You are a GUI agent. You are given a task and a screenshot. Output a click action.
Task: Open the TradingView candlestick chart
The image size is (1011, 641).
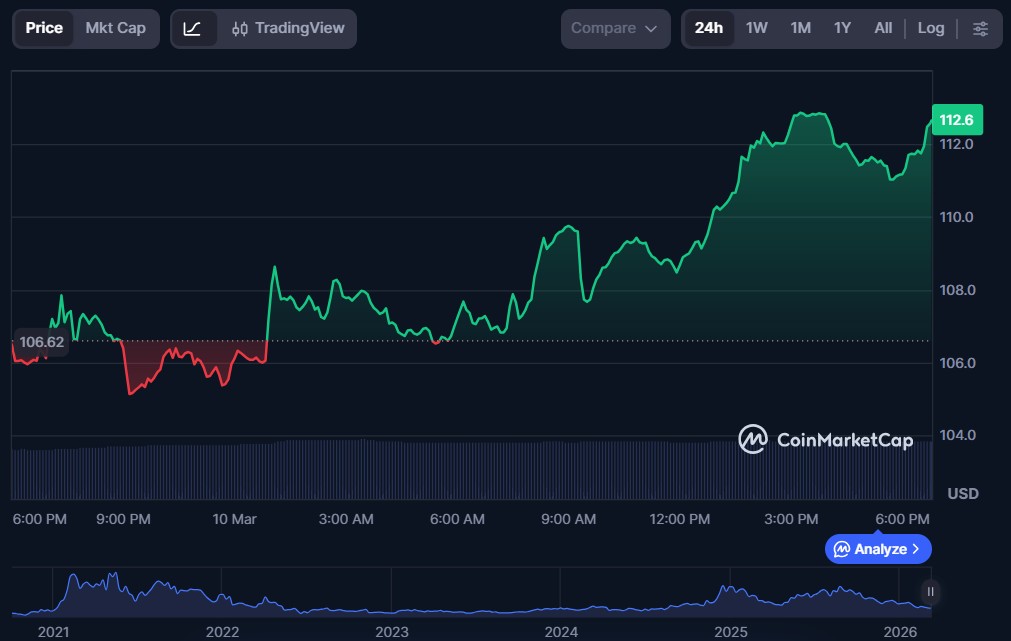click(288, 29)
